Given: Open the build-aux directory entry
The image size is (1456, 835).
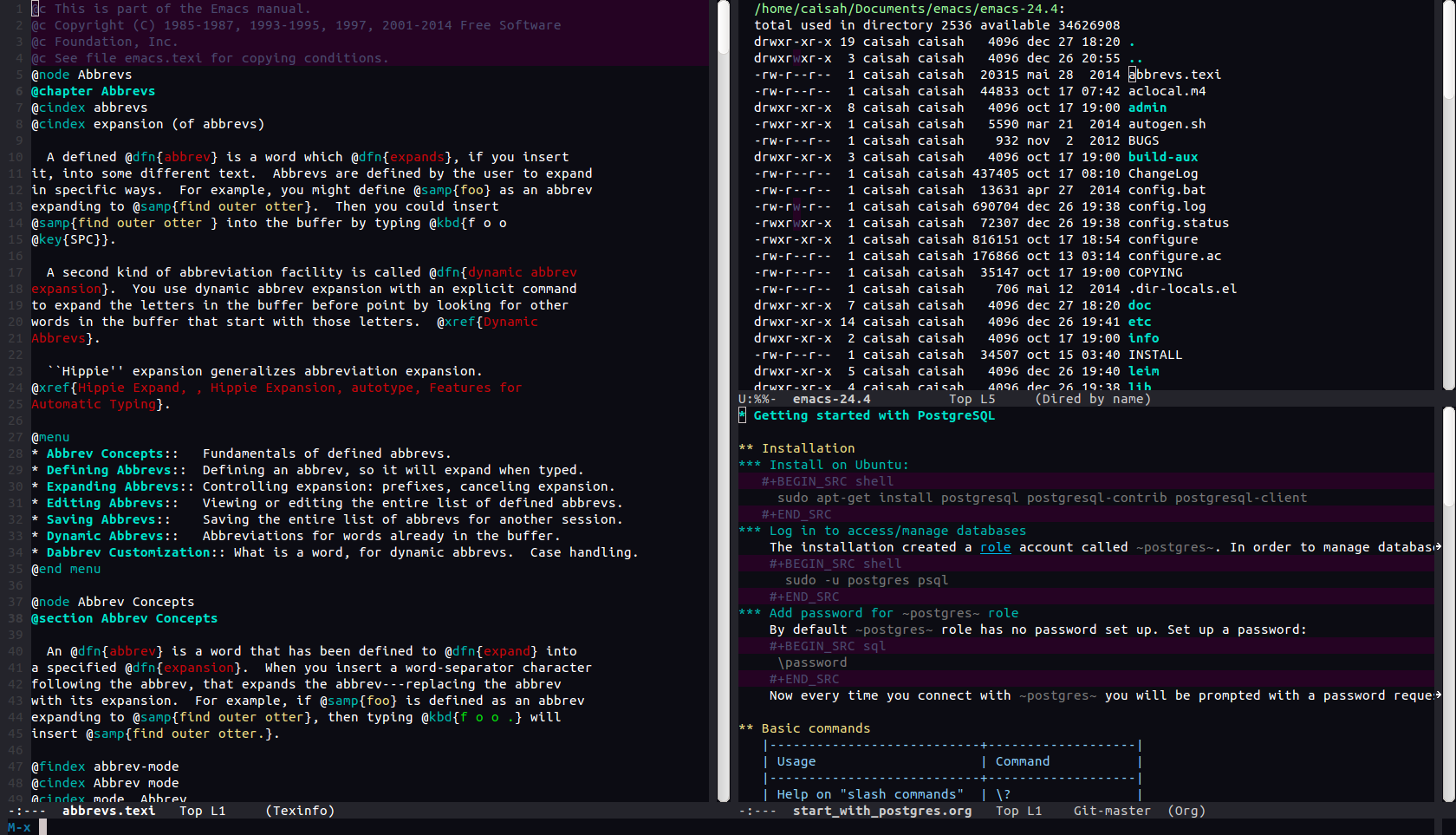Looking at the screenshot, I should (1163, 157).
